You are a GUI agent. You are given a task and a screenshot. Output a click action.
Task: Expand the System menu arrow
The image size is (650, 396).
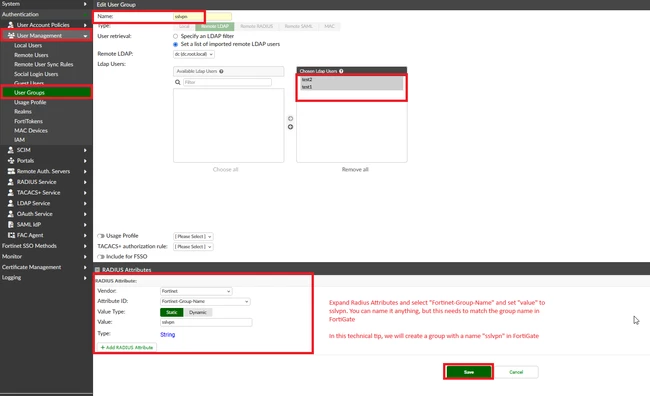point(85,4)
